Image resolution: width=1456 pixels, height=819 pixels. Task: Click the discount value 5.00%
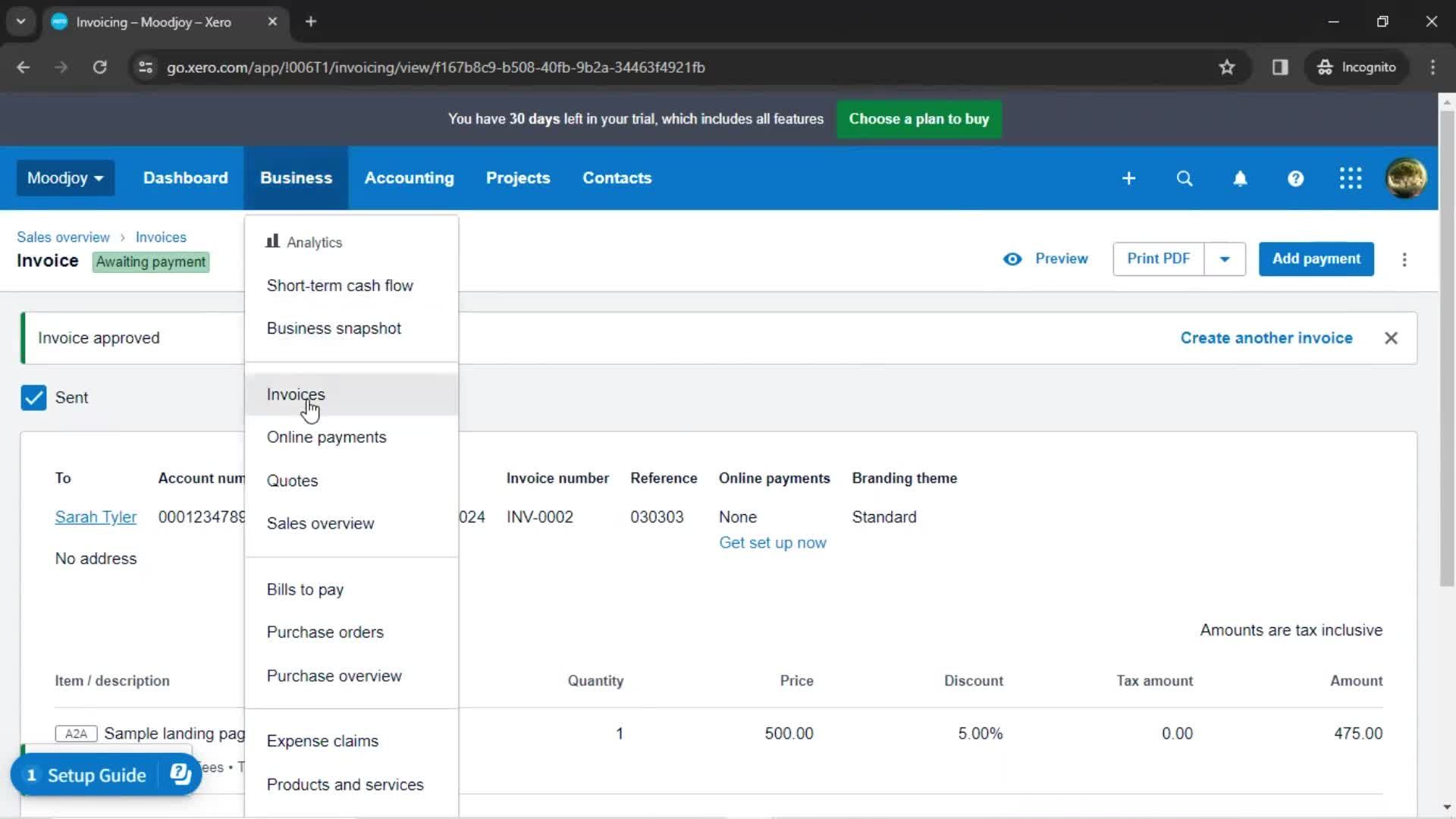point(980,734)
